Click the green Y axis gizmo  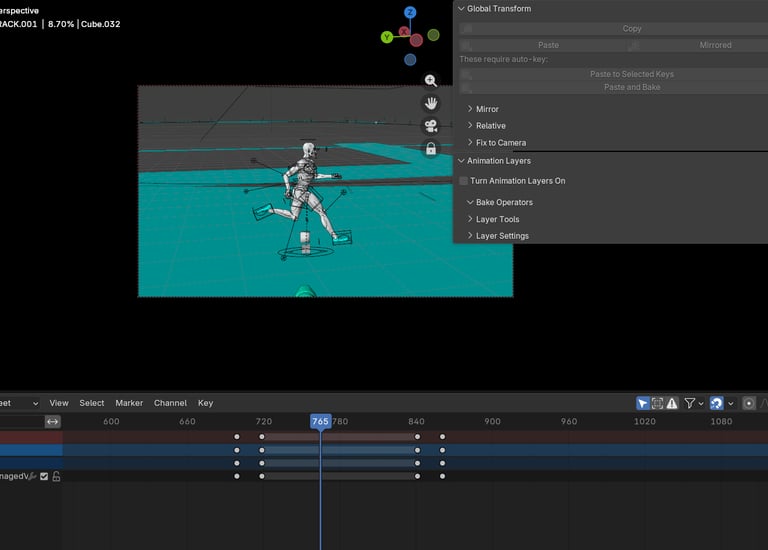click(x=387, y=37)
